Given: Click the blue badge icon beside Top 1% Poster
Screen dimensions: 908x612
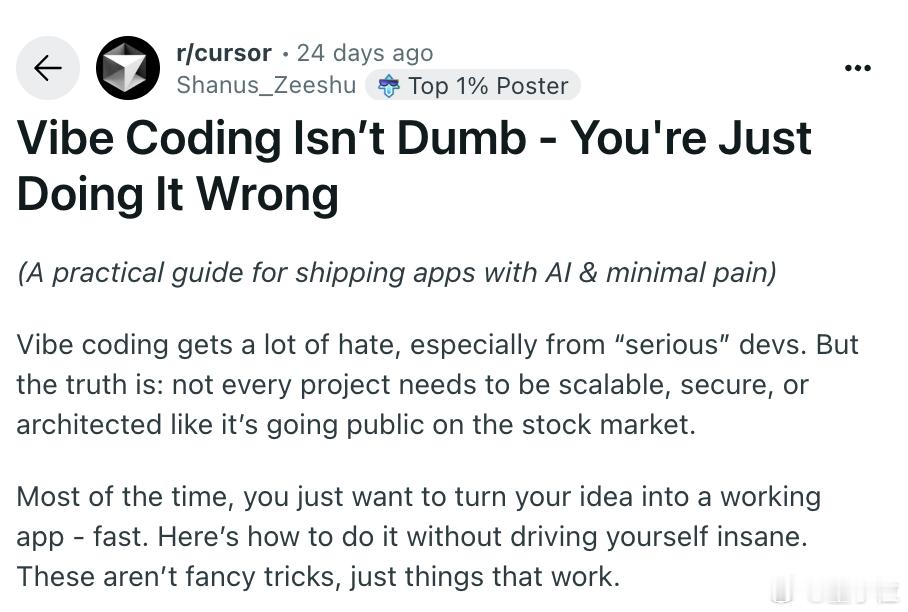Looking at the screenshot, I should [x=388, y=86].
